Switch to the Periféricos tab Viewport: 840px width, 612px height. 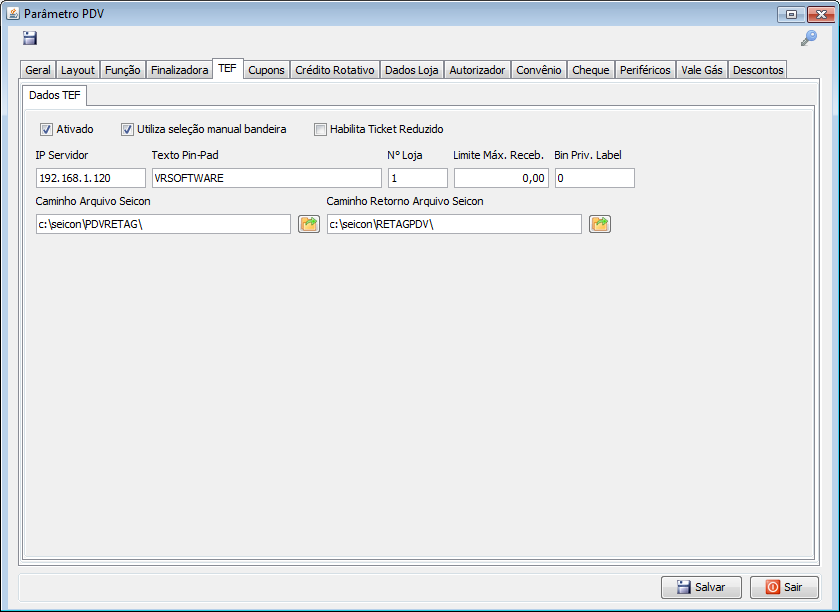645,70
